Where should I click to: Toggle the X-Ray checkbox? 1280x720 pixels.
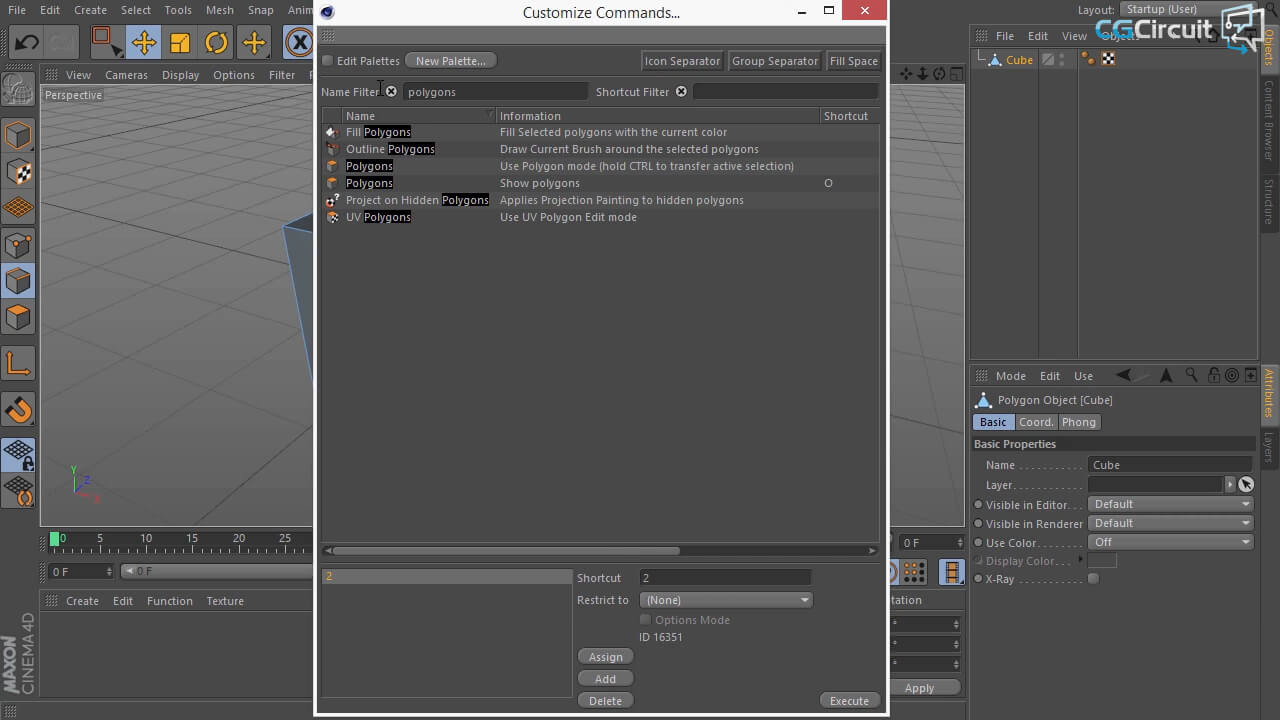coord(1093,579)
